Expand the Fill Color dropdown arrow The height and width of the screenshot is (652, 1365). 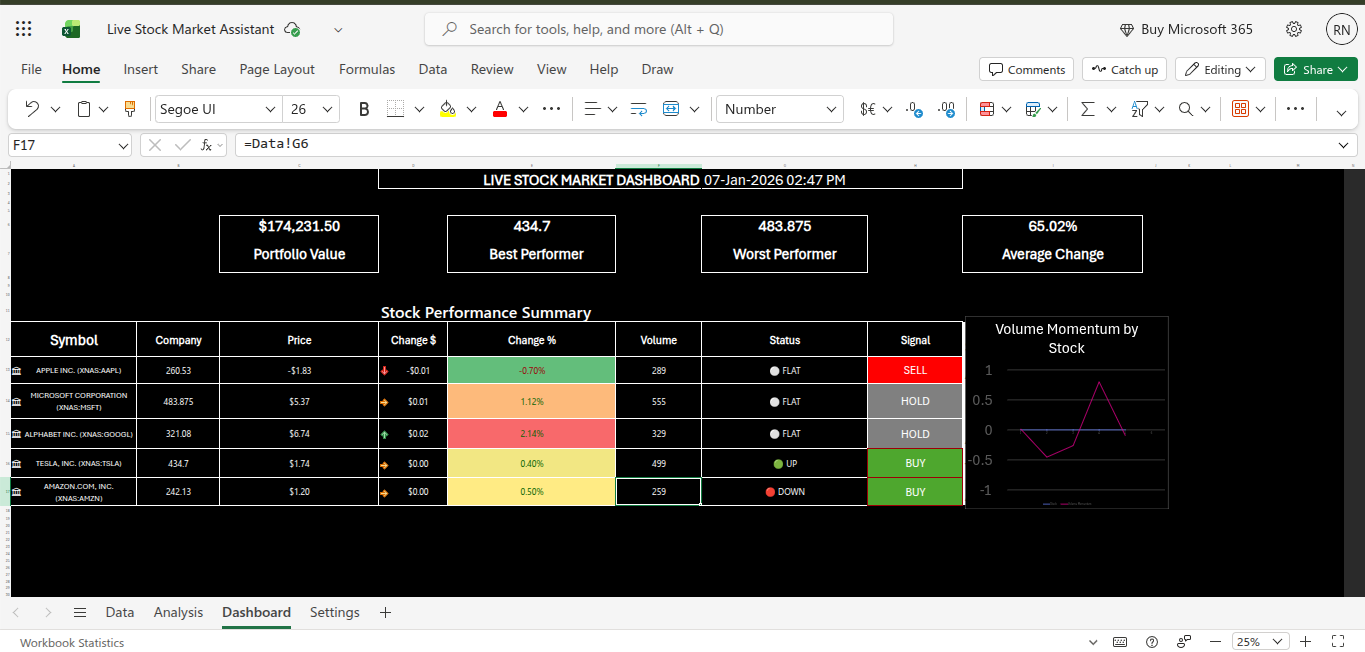[471, 108]
